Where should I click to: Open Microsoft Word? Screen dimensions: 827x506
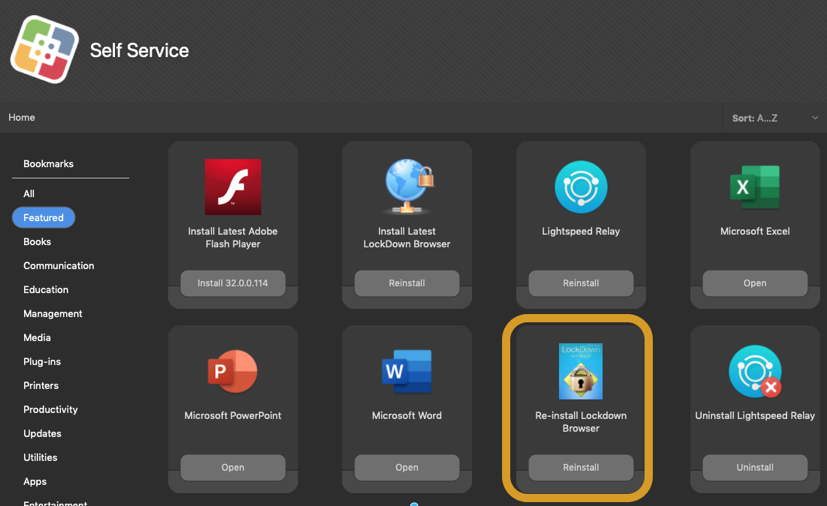[407, 467]
